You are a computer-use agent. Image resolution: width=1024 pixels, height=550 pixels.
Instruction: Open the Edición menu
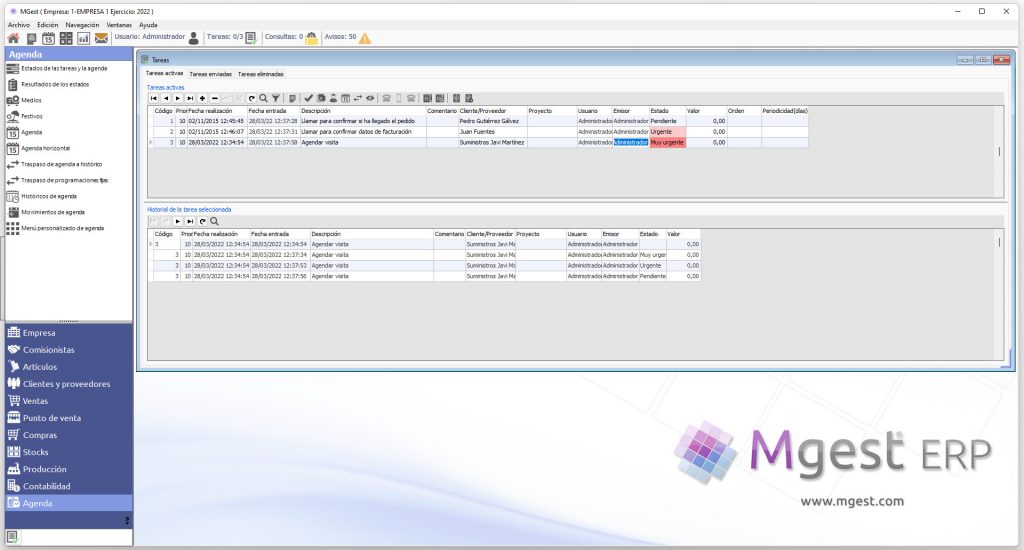coord(48,25)
